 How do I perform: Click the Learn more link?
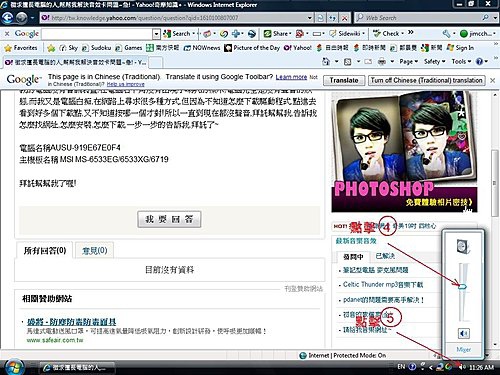(291, 77)
